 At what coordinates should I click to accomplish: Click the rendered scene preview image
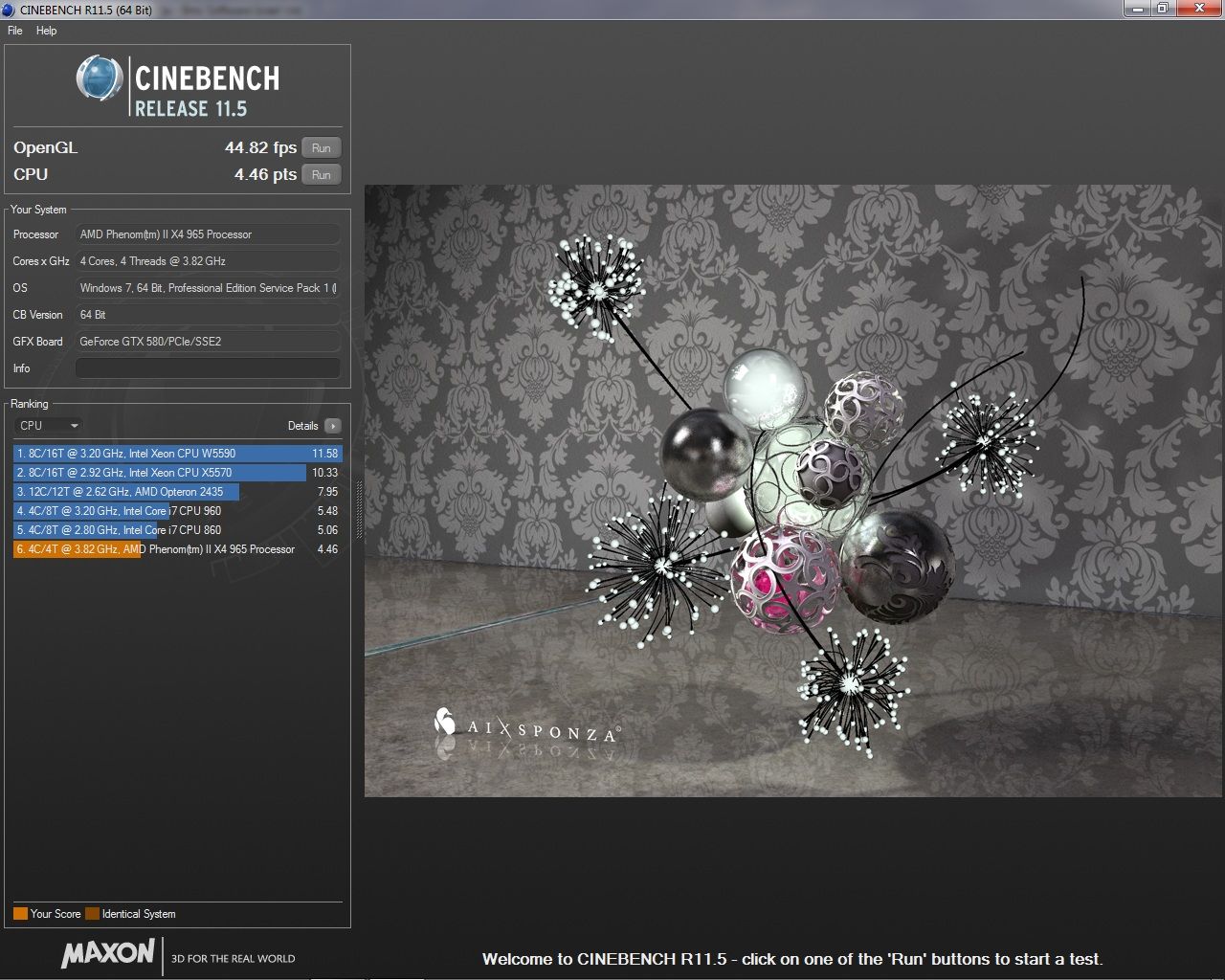[793, 490]
